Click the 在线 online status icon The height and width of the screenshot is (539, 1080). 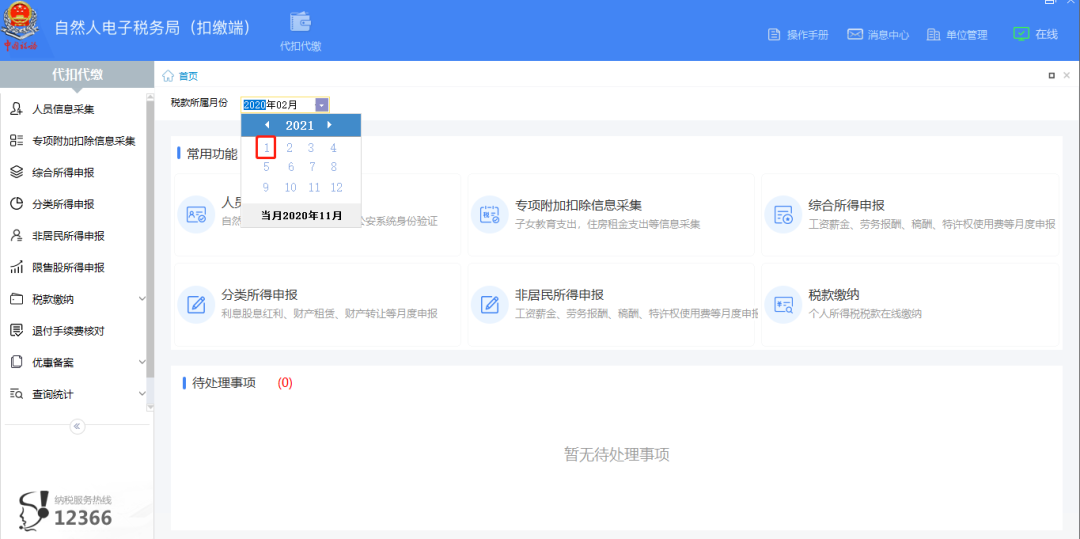point(1021,33)
